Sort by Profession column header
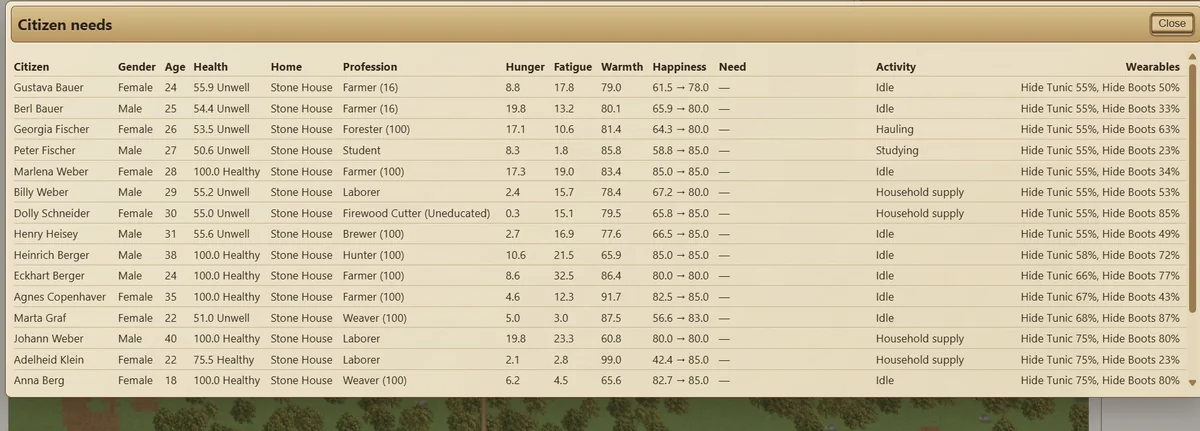Screen dimensions: 1200x431 [x=370, y=67]
